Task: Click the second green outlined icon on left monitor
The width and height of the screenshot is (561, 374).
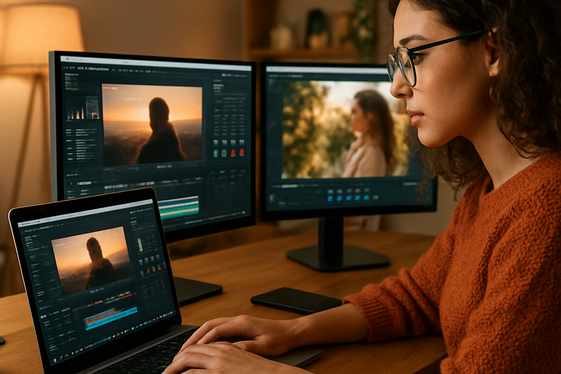Action: pos(224,154)
